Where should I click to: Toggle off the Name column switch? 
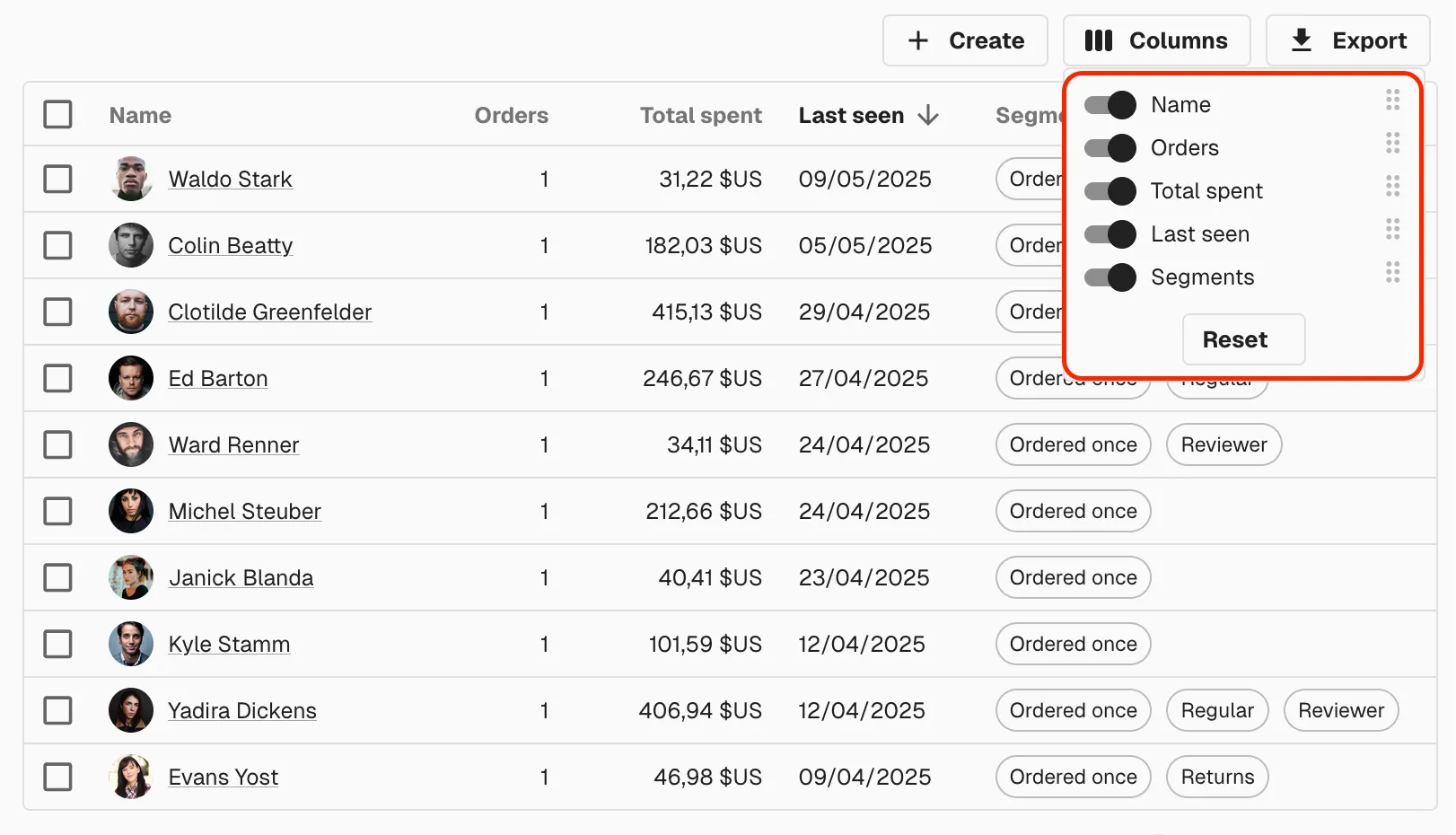point(1110,105)
